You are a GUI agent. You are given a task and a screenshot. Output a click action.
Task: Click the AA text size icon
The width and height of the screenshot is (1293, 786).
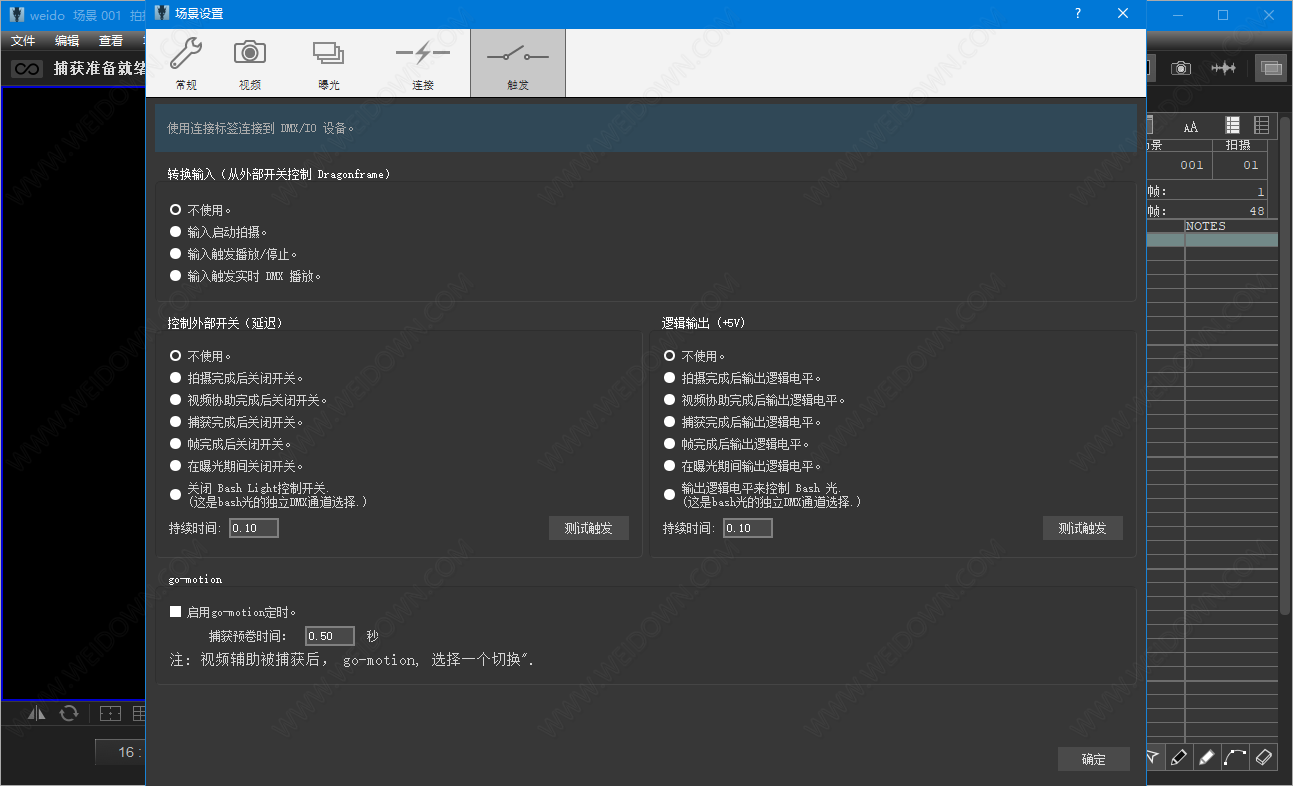click(1191, 126)
